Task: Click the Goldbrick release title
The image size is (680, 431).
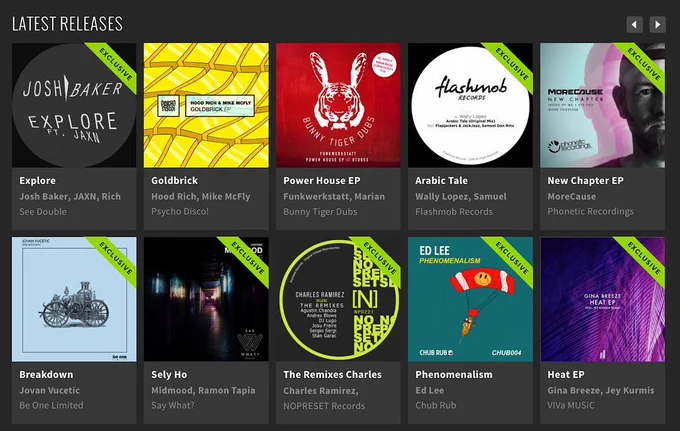Action: pyautogui.click(x=174, y=181)
